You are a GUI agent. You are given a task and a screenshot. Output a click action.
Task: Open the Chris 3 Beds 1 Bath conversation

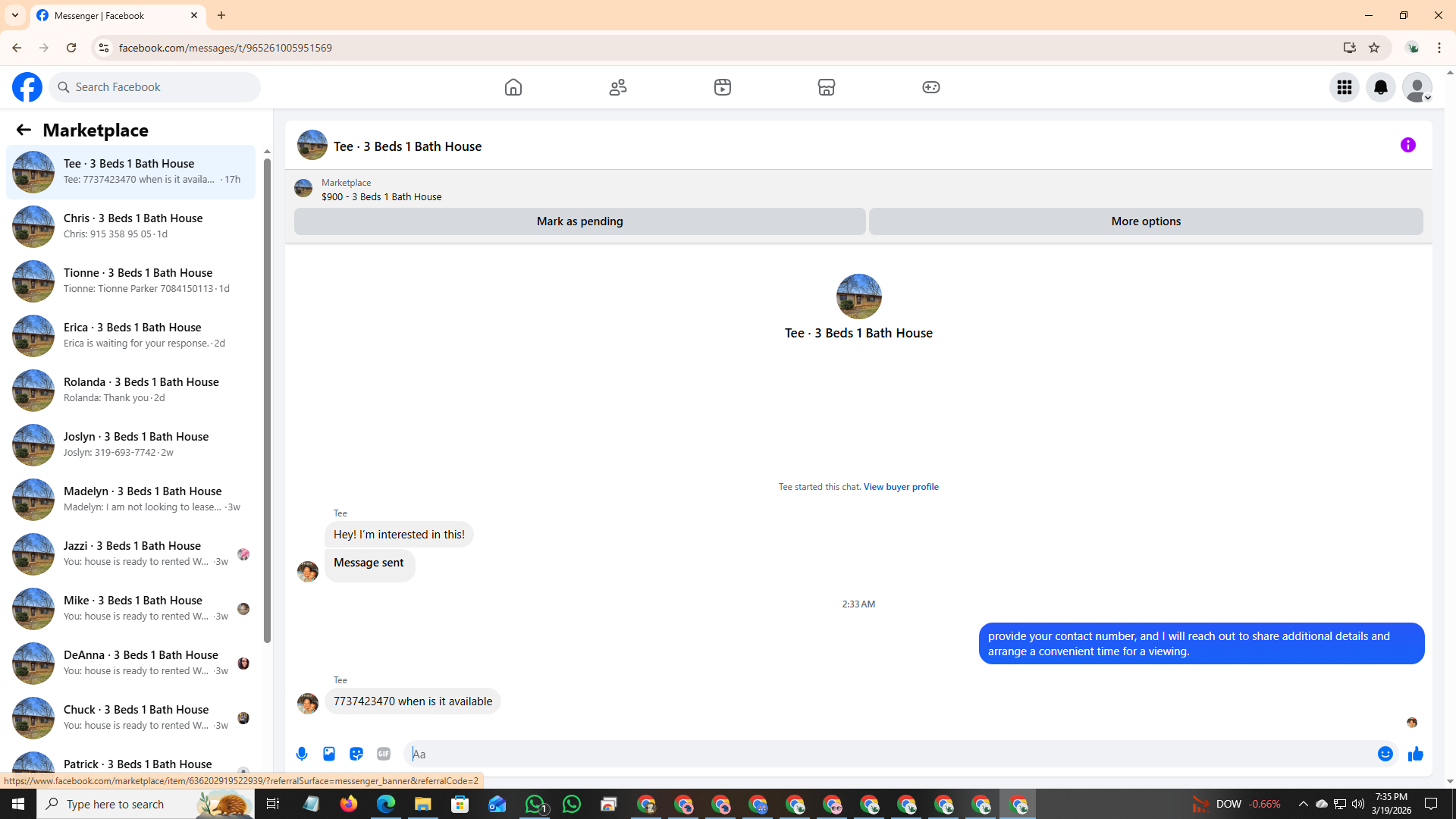132,226
